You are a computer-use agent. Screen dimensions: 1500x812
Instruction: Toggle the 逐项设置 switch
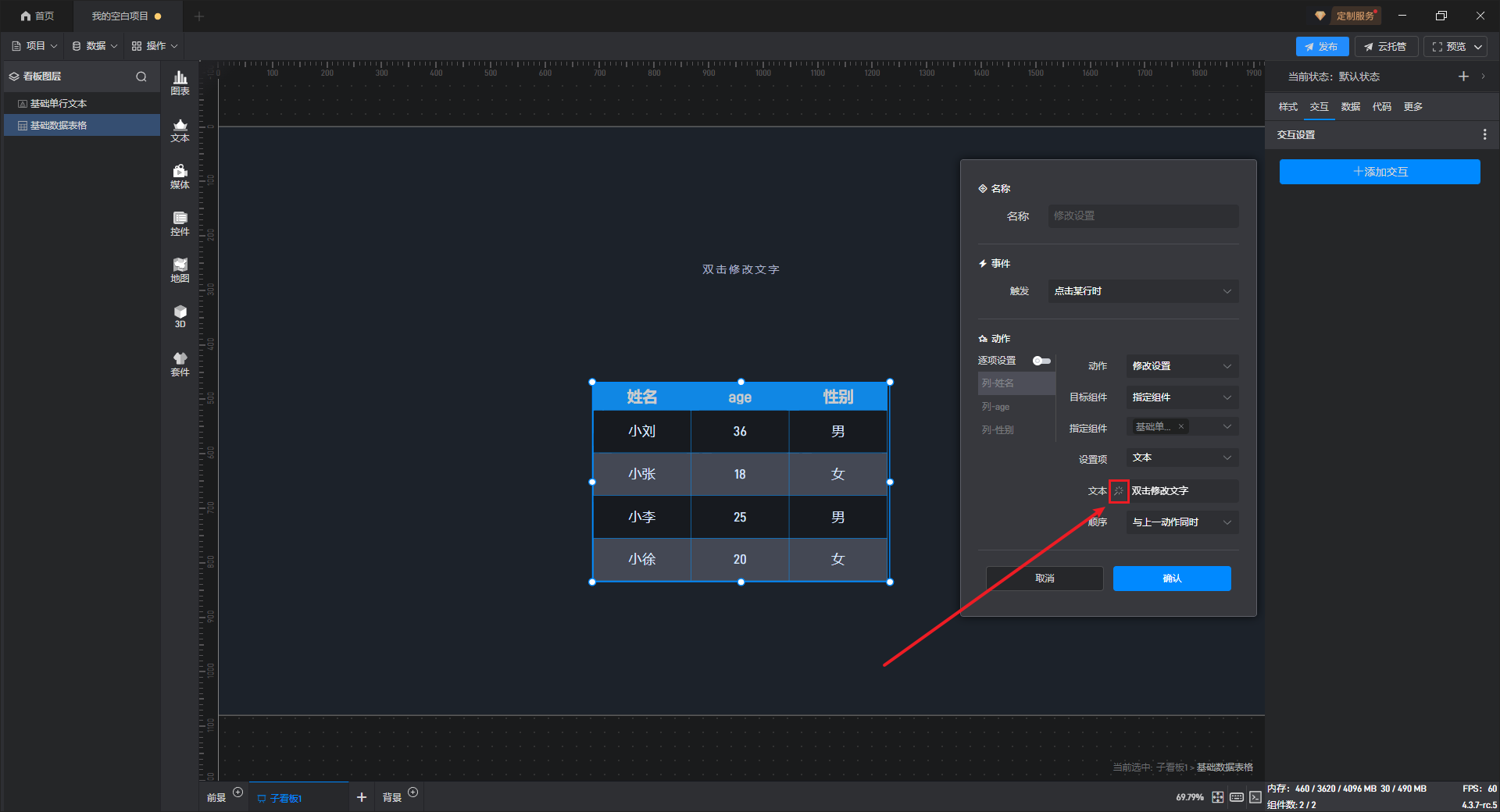pyautogui.click(x=1041, y=361)
